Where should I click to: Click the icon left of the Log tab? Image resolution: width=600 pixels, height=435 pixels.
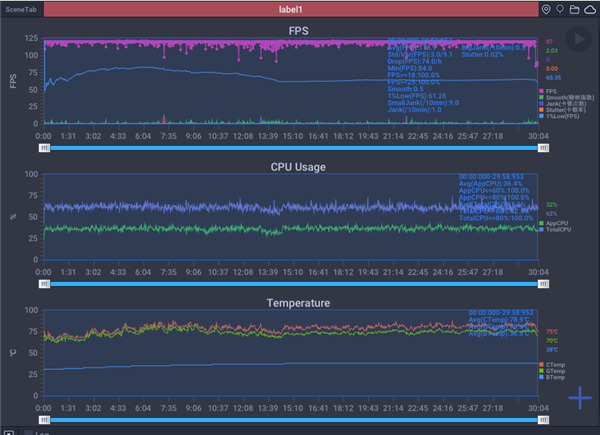(x=9, y=433)
